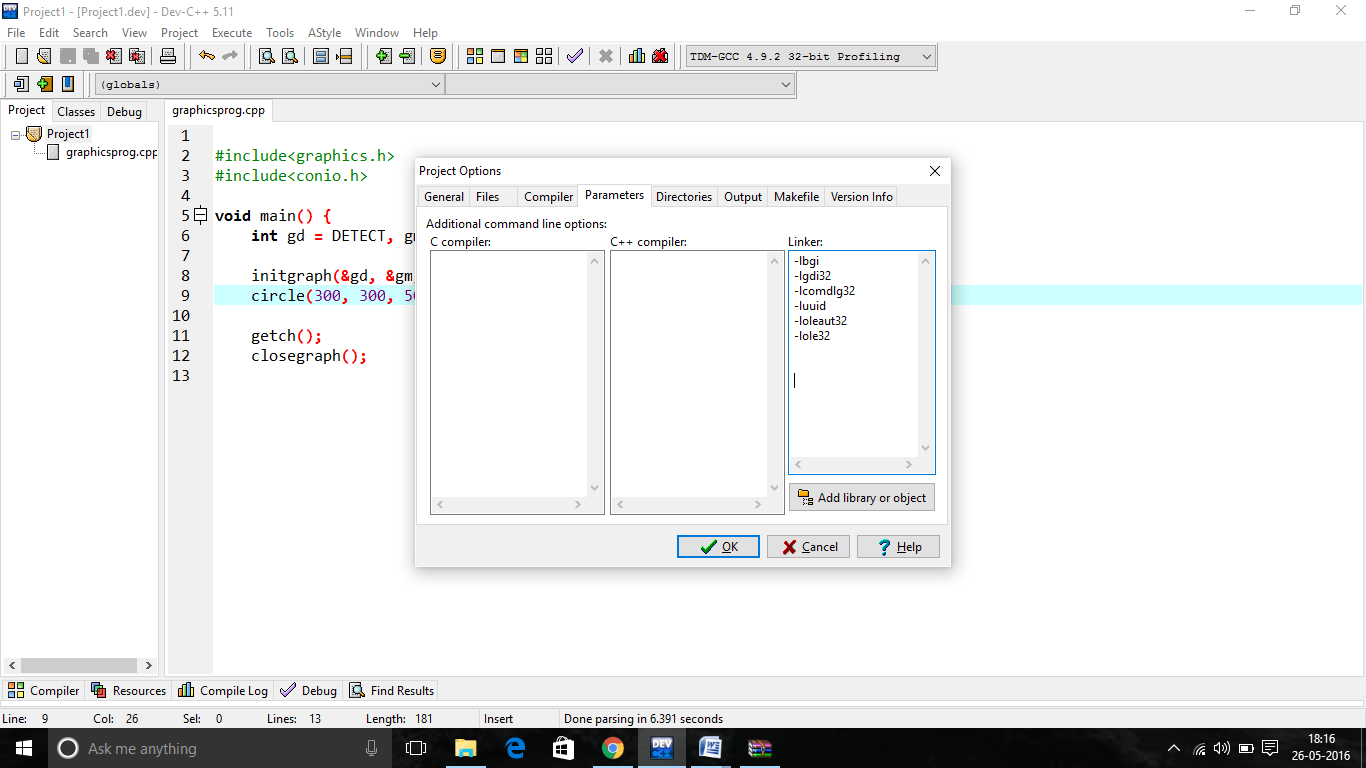1366x768 pixels.
Task: Click the Run icon to execute the program
Action: [x=497, y=56]
